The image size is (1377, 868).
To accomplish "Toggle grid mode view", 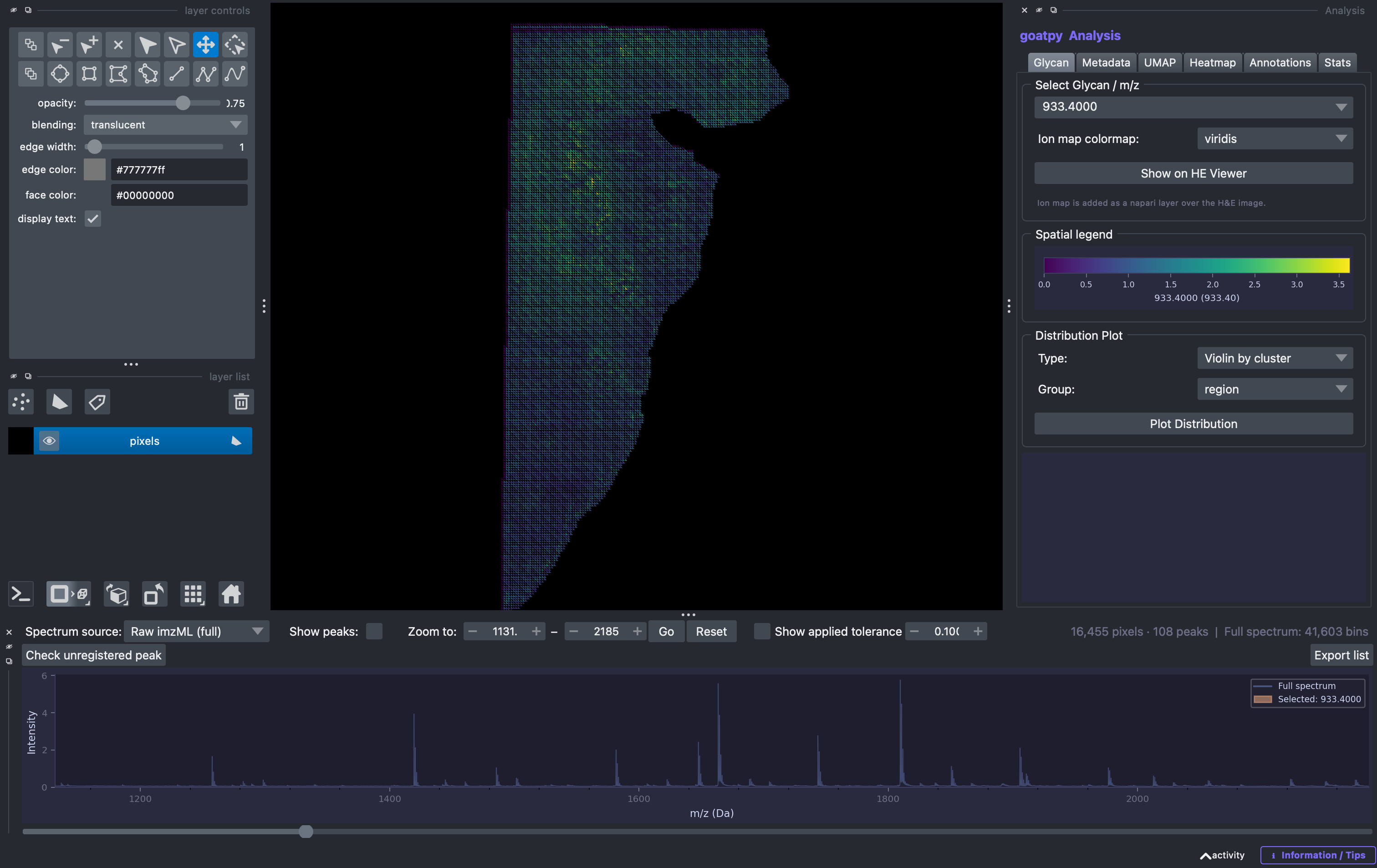I will 193,594.
